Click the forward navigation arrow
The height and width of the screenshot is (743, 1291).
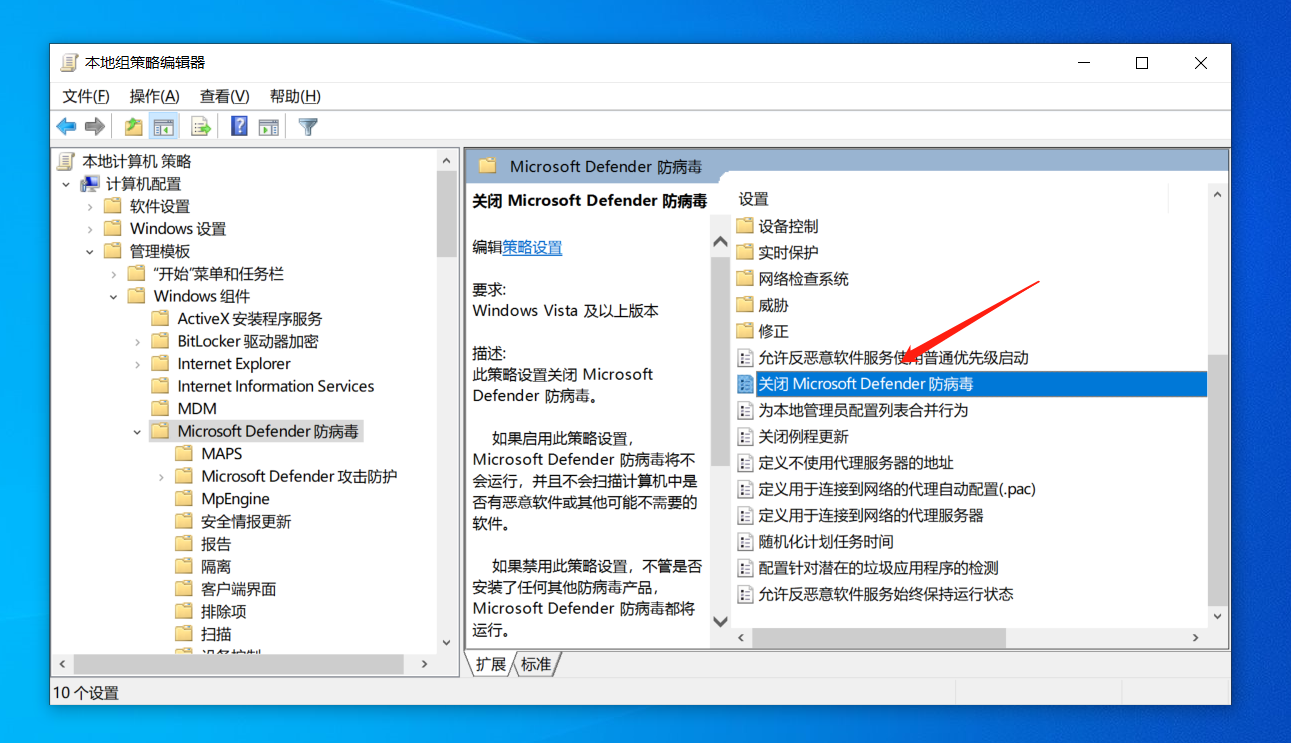coord(94,126)
